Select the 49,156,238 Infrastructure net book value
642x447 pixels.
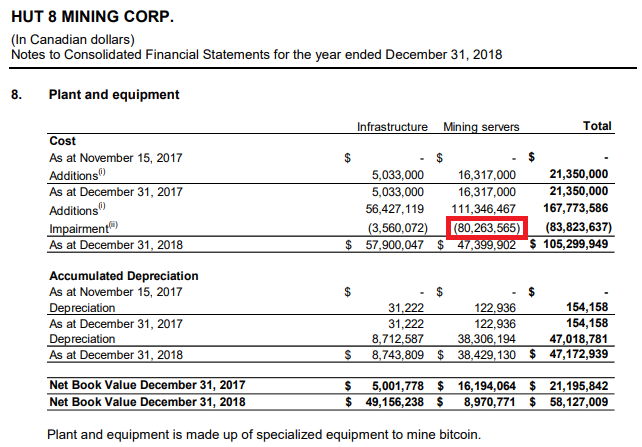coord(395,402)
